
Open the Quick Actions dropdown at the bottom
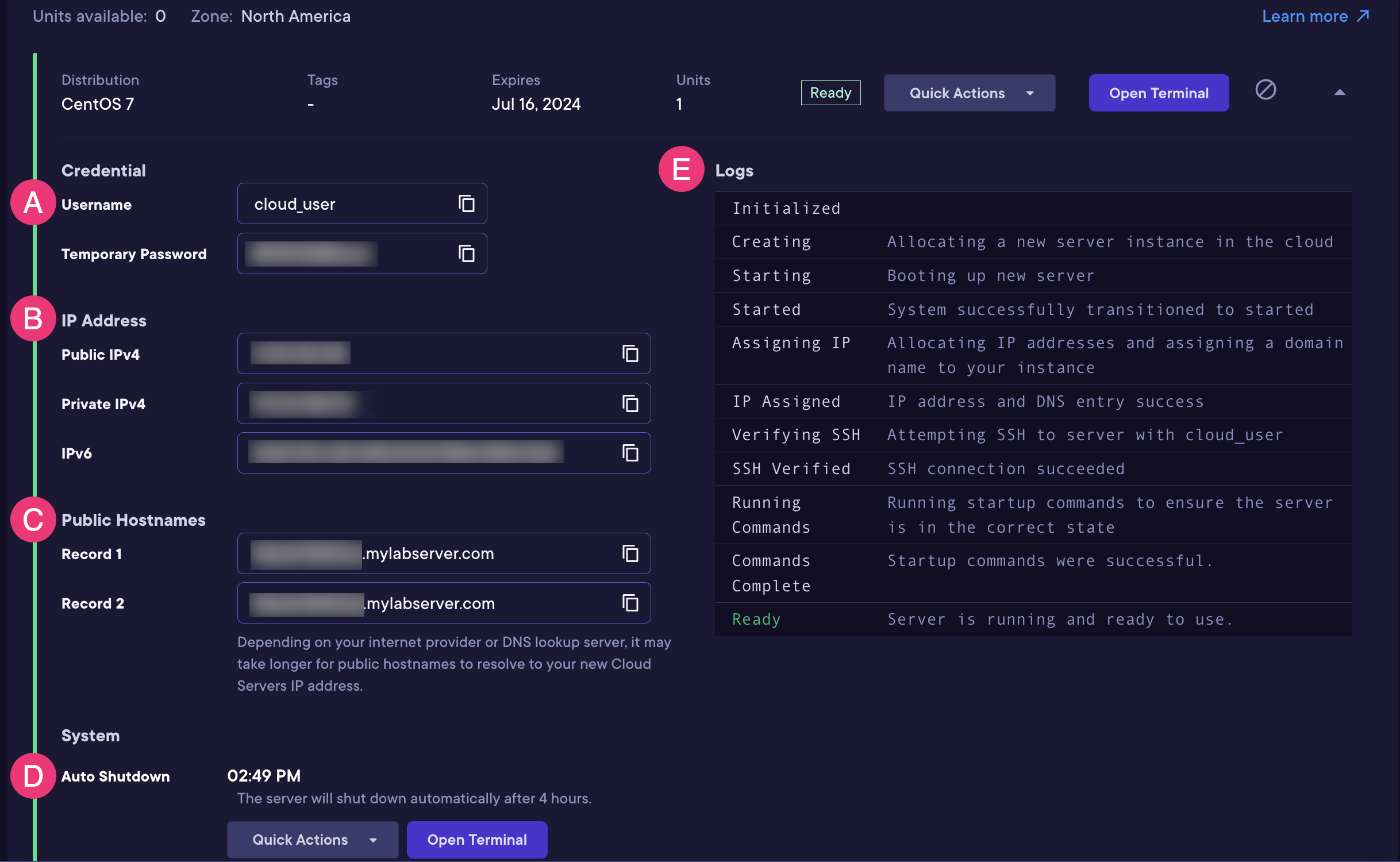(313, 840)
